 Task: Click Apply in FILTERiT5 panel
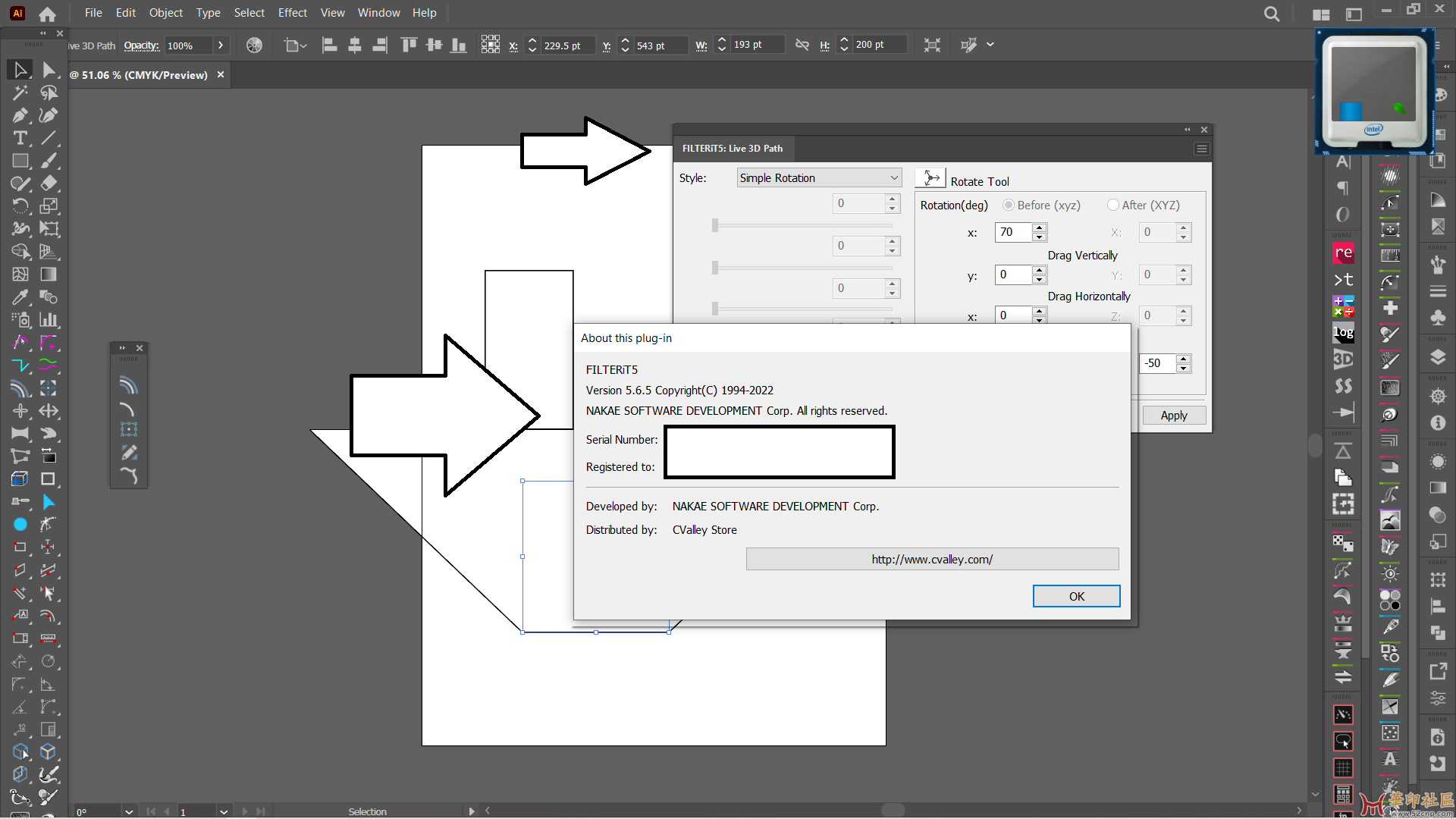pos(1173,415)
